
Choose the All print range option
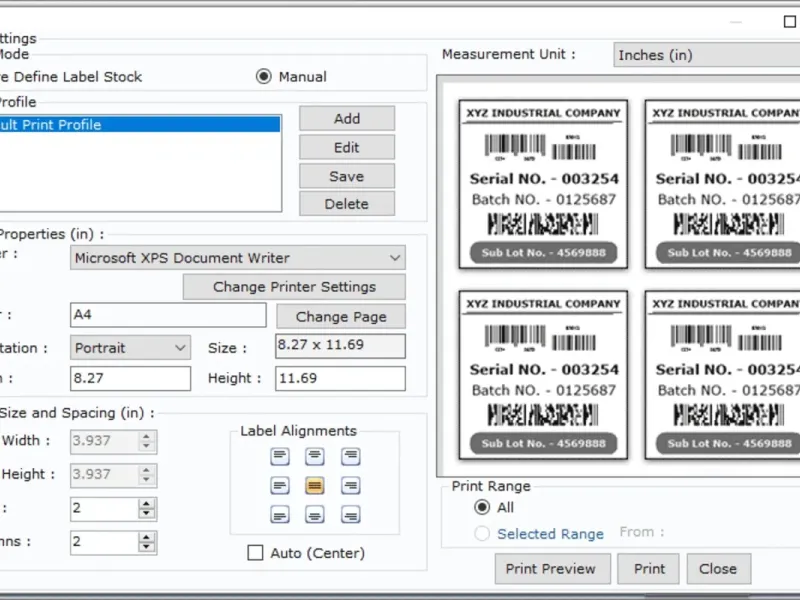(x=483, y=508)
